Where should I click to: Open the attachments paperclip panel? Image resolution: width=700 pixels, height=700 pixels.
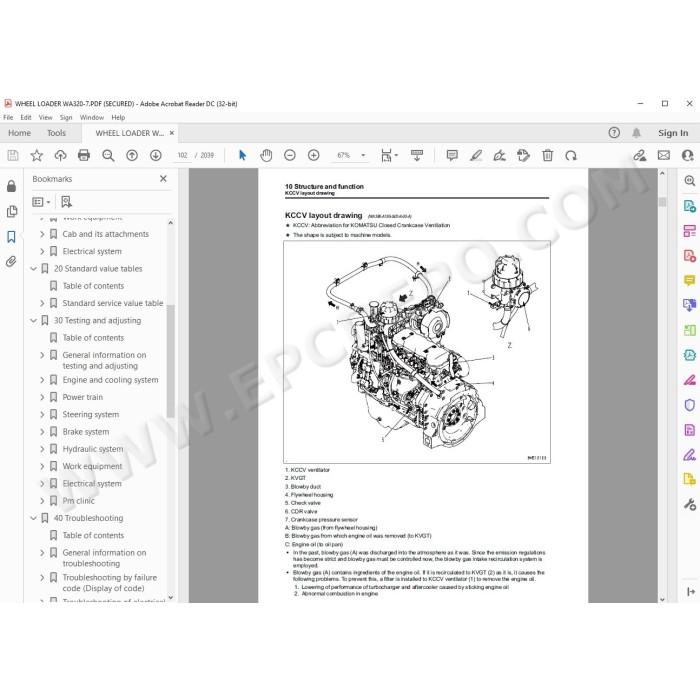[x=11, y=262]
